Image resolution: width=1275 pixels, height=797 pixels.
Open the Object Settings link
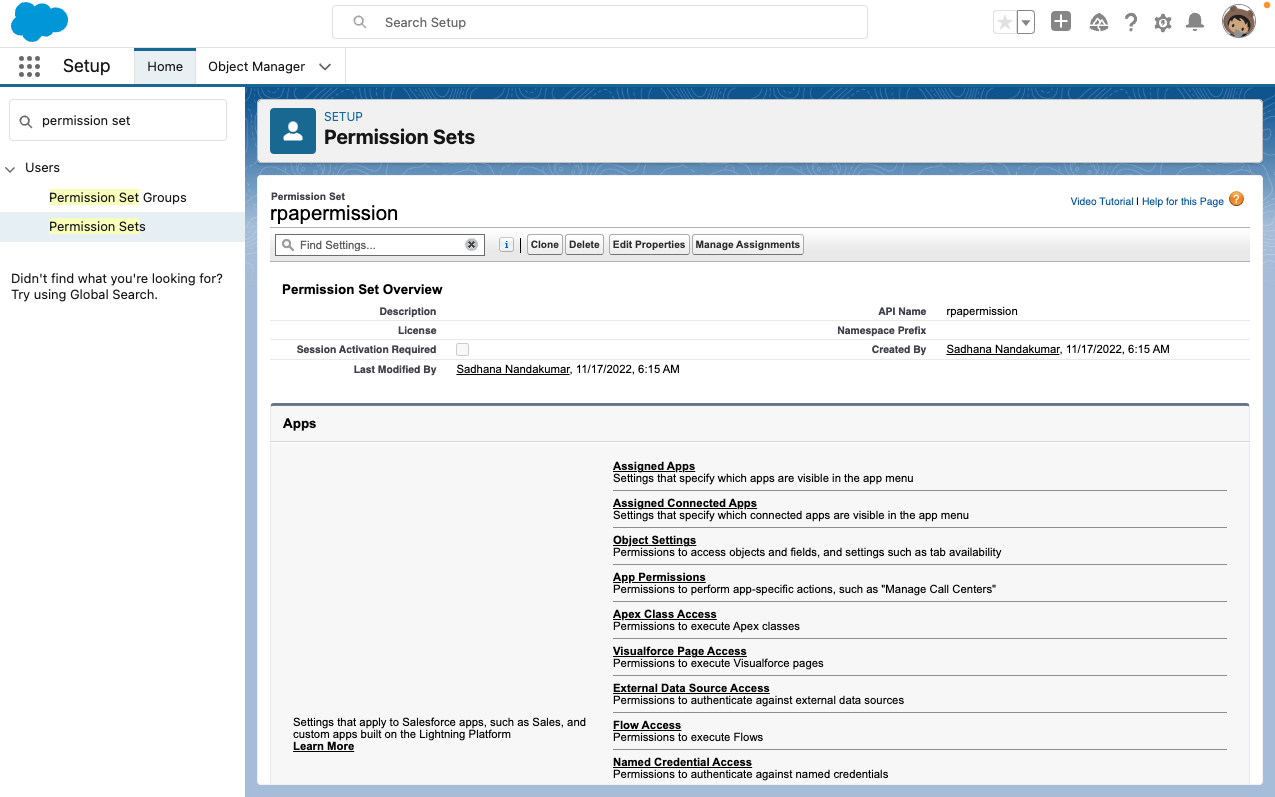654,540
